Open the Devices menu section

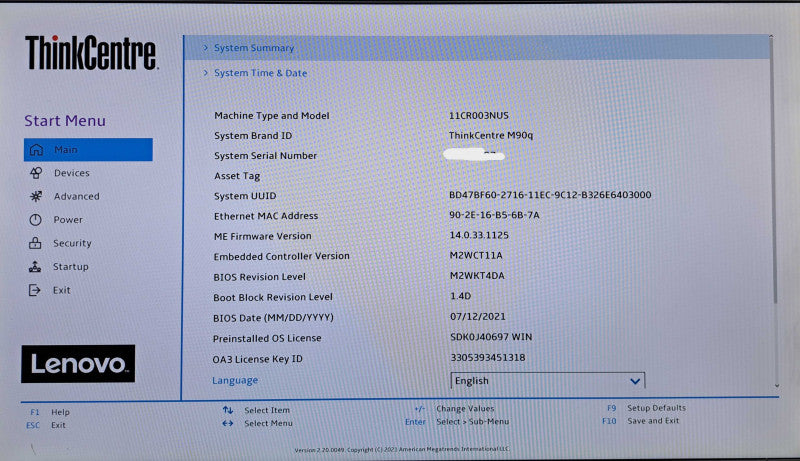point(71,173)
